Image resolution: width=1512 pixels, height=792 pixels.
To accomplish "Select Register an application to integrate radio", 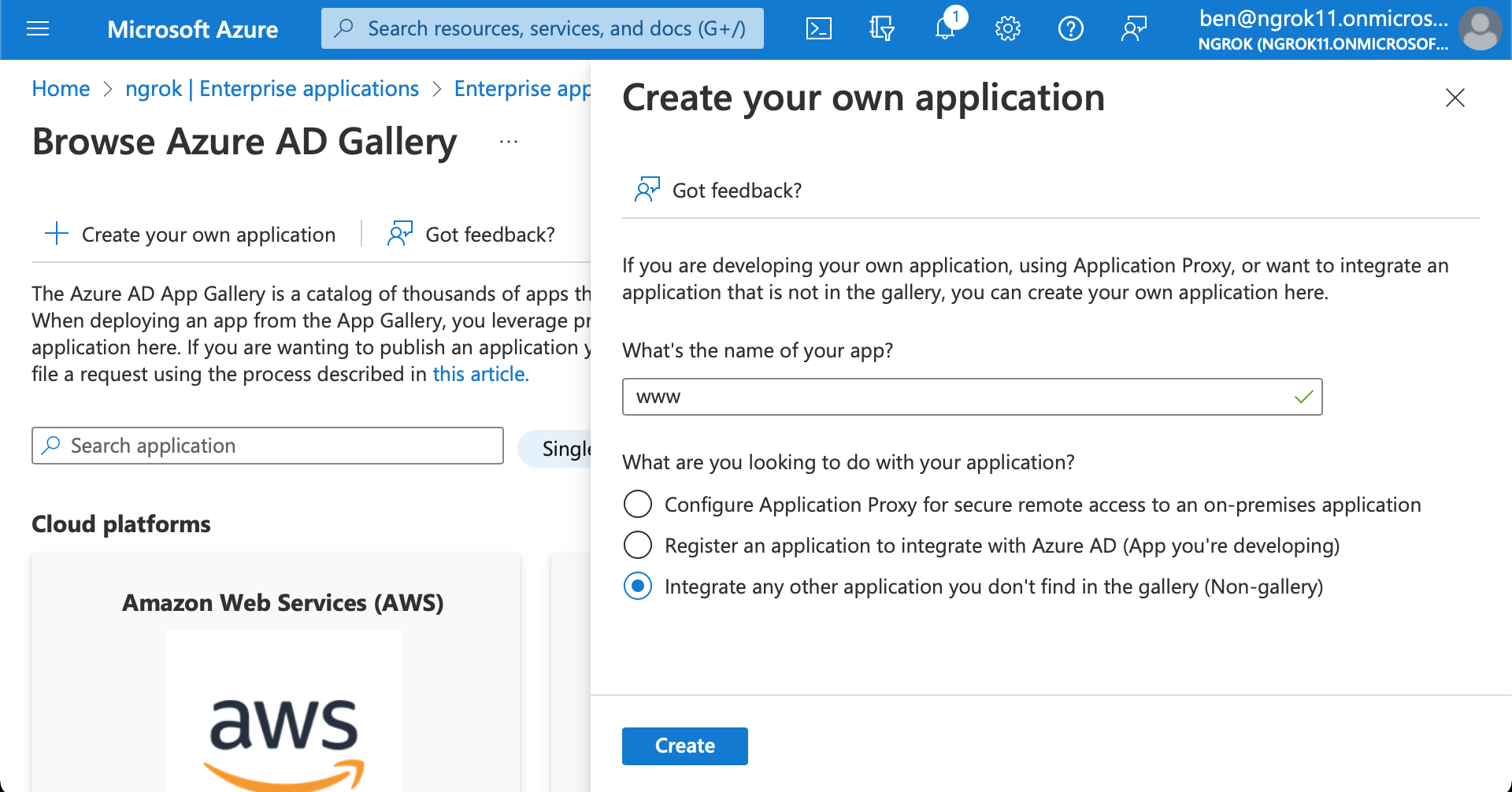I will [638, 545].
